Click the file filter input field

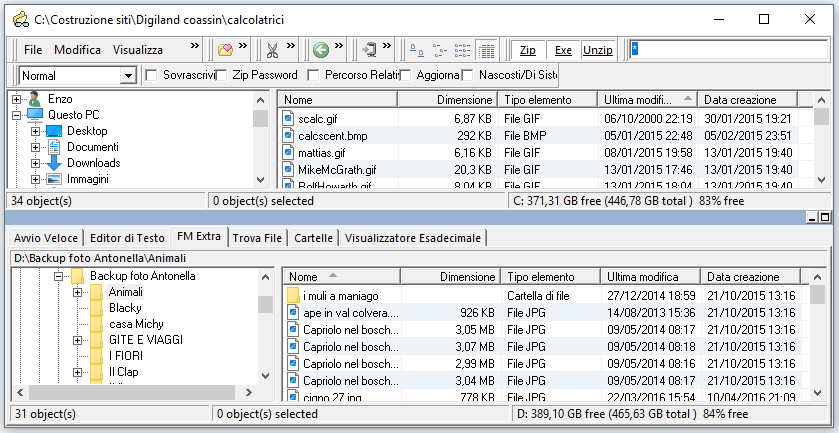click(x=729, y=50)
